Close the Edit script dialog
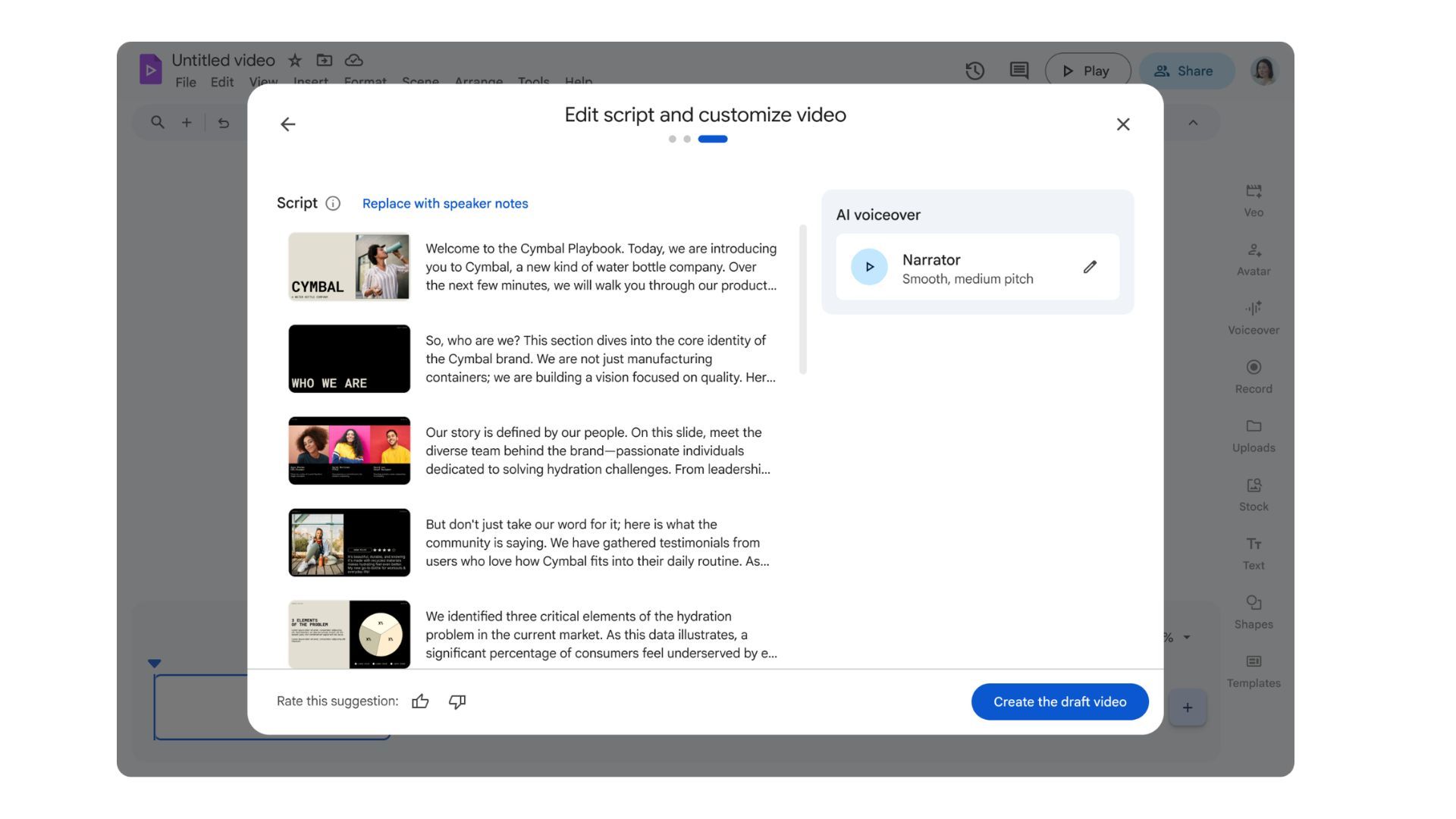Viewport: 1456px width, 819px height. (1123, 124)
